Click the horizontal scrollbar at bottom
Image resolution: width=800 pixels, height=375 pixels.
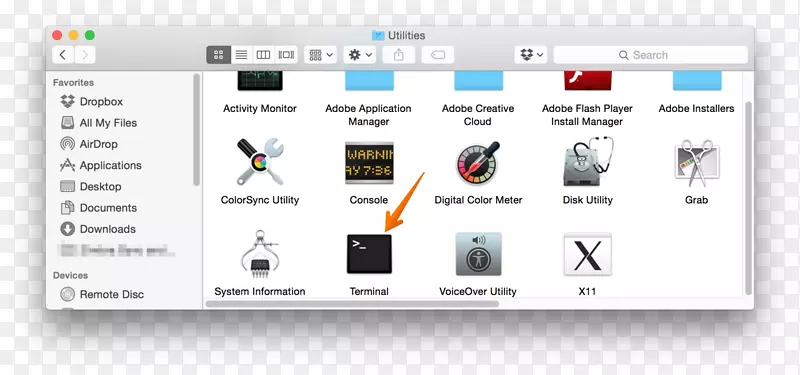352,304
